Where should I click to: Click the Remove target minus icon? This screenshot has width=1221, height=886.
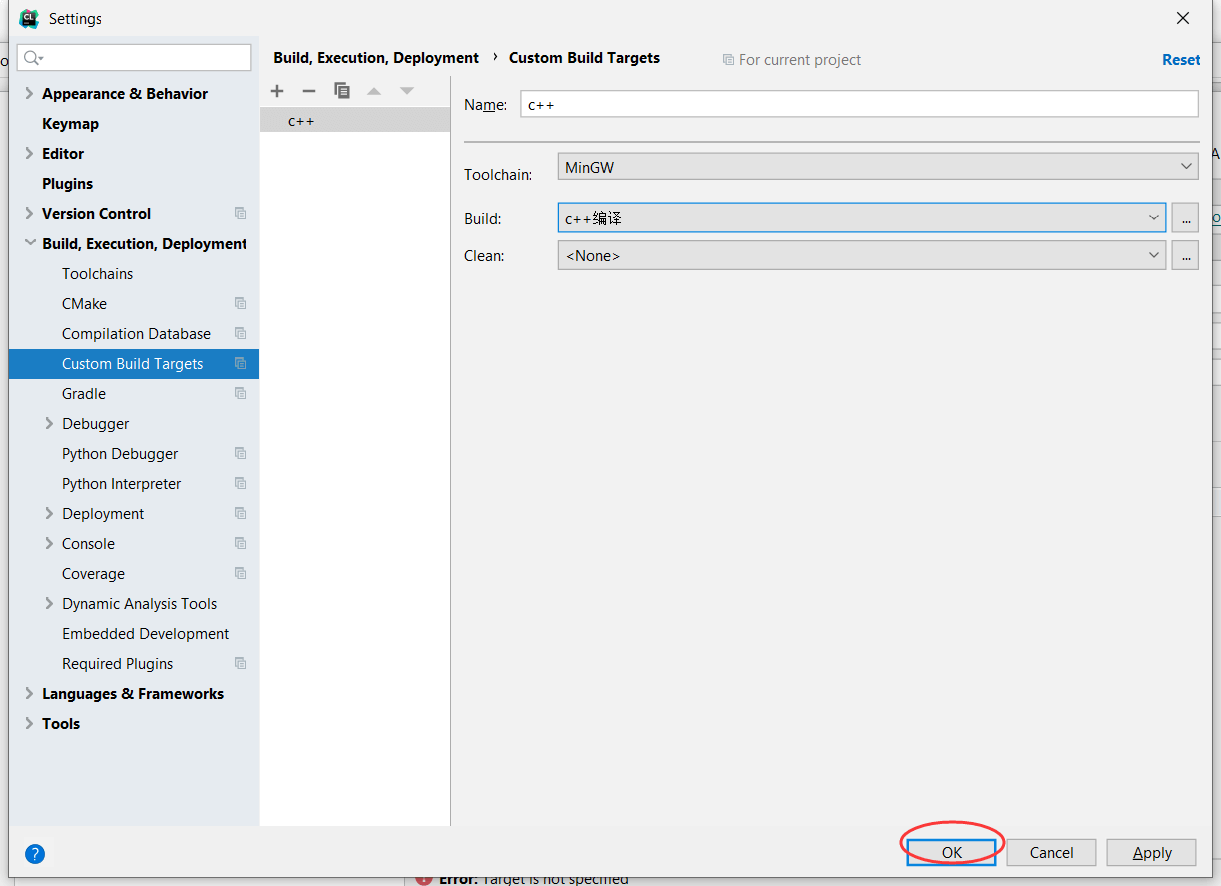(x=309, y=91)
